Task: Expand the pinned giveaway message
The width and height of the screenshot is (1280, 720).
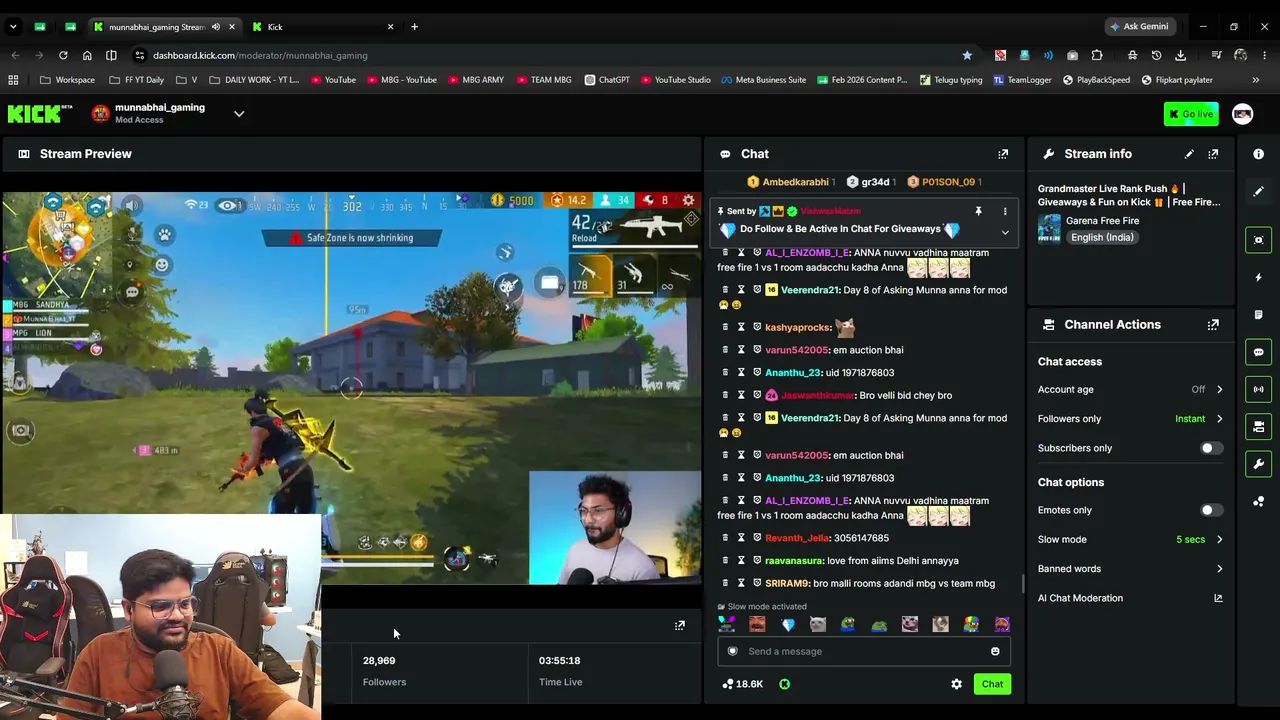Action: tap(1005, 233)
